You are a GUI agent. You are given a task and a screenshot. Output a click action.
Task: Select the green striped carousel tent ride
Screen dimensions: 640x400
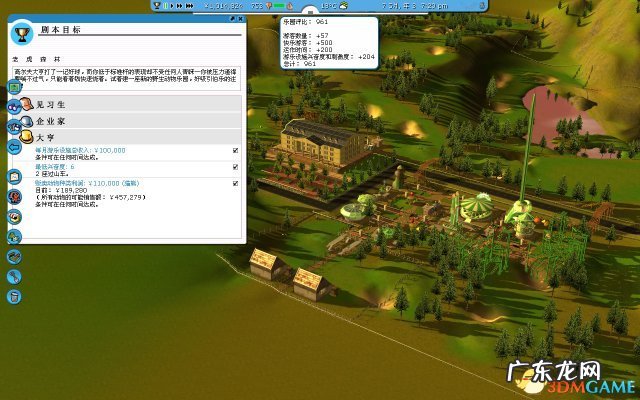[x=477, y=207]
